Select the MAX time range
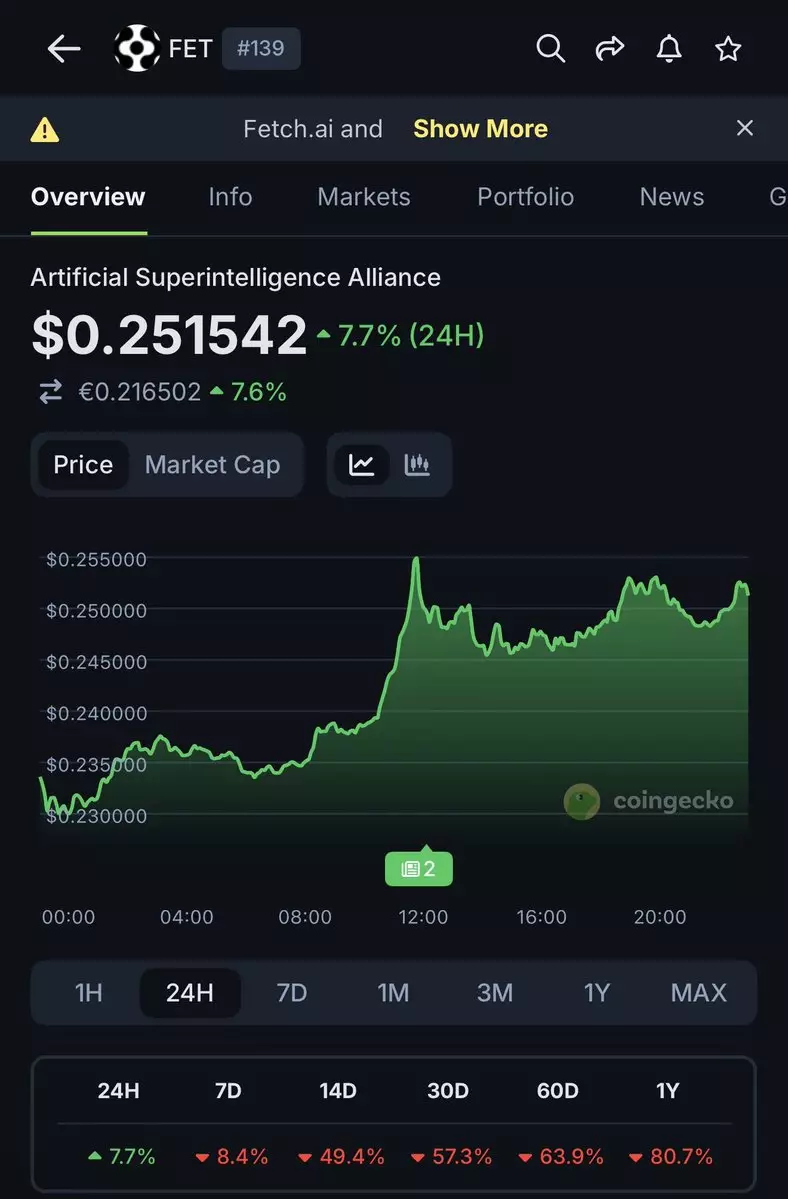The height and width of the screenshot is (1199, 788). click(x=698, y=993)
